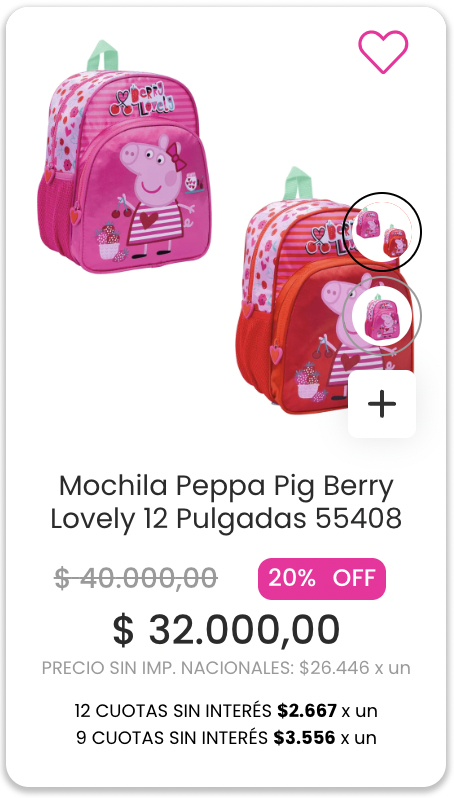Viewport: 454px width, 798px height.
Task: Click the $ 32.000,00 current price
Action: click(x=226, y=630)
